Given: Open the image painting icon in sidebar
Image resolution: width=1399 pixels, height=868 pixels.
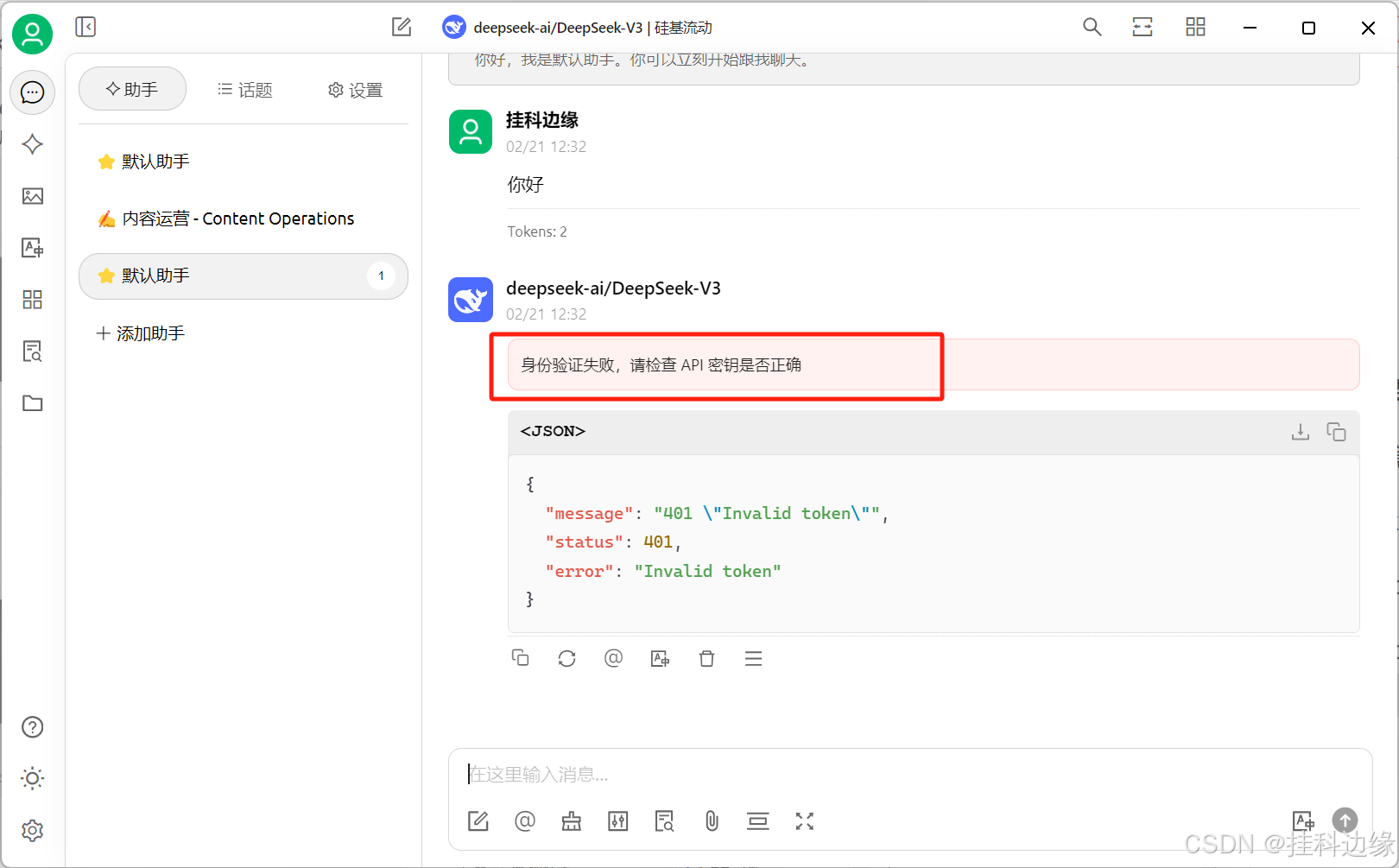Looking at the screenshot, I should point(32,196).
